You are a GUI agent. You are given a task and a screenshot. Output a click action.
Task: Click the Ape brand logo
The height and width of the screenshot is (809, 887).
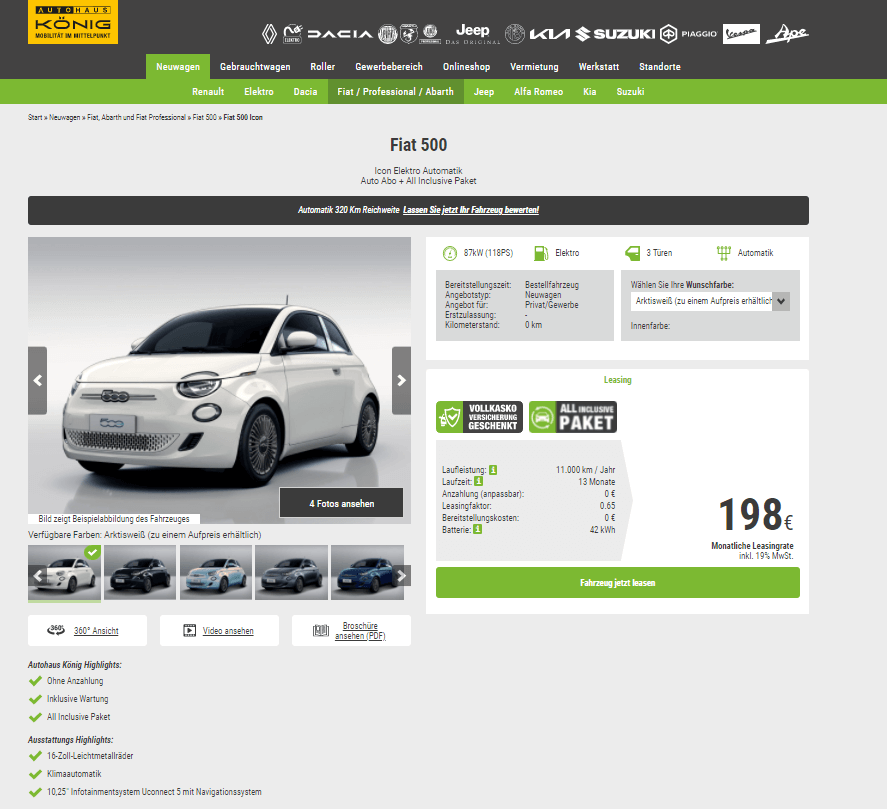pos(787,34)
